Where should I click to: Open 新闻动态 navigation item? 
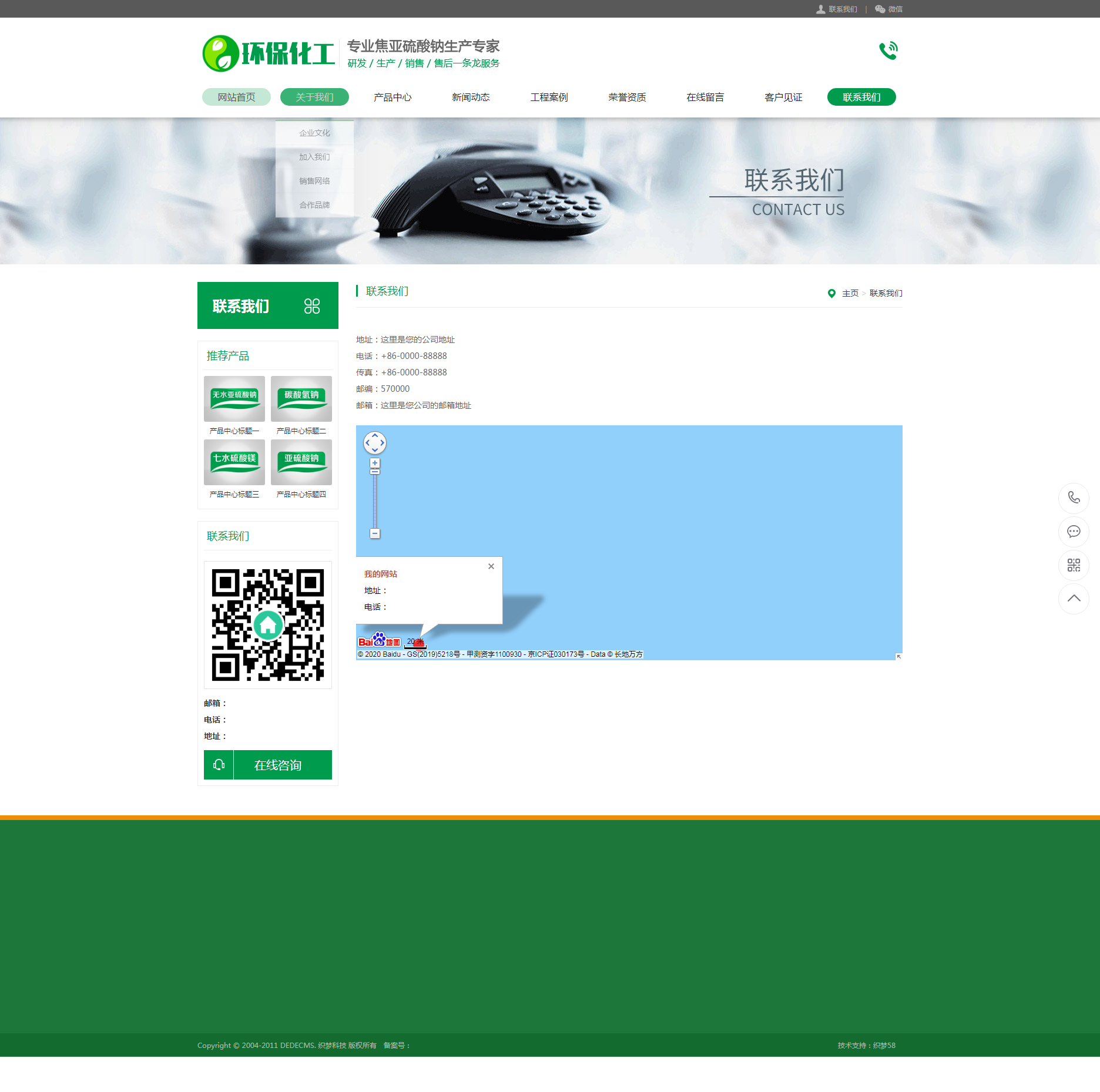coord(471,97)
